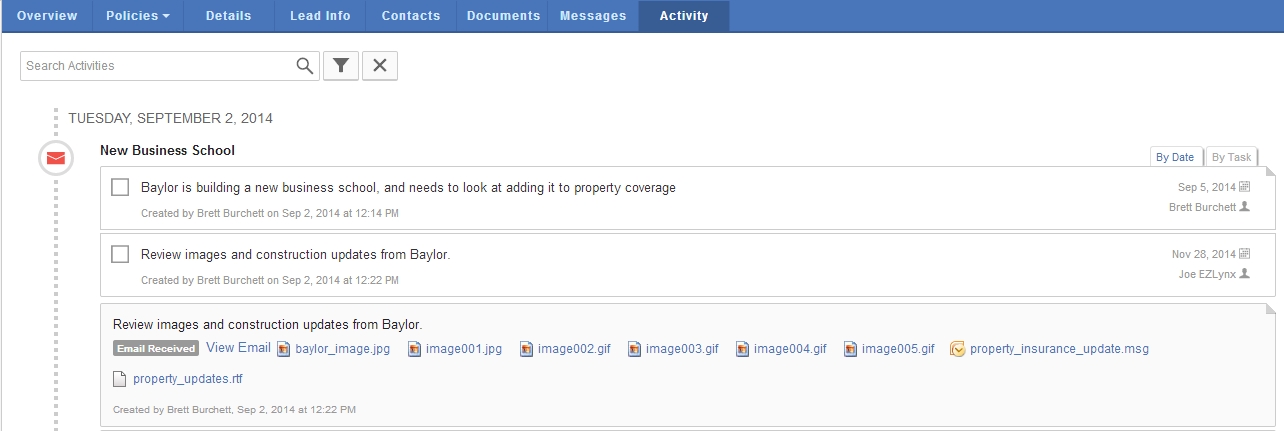1284x431 pixels.
Task: Open property_updates.rtf attachment link
Action: (188, 379)
